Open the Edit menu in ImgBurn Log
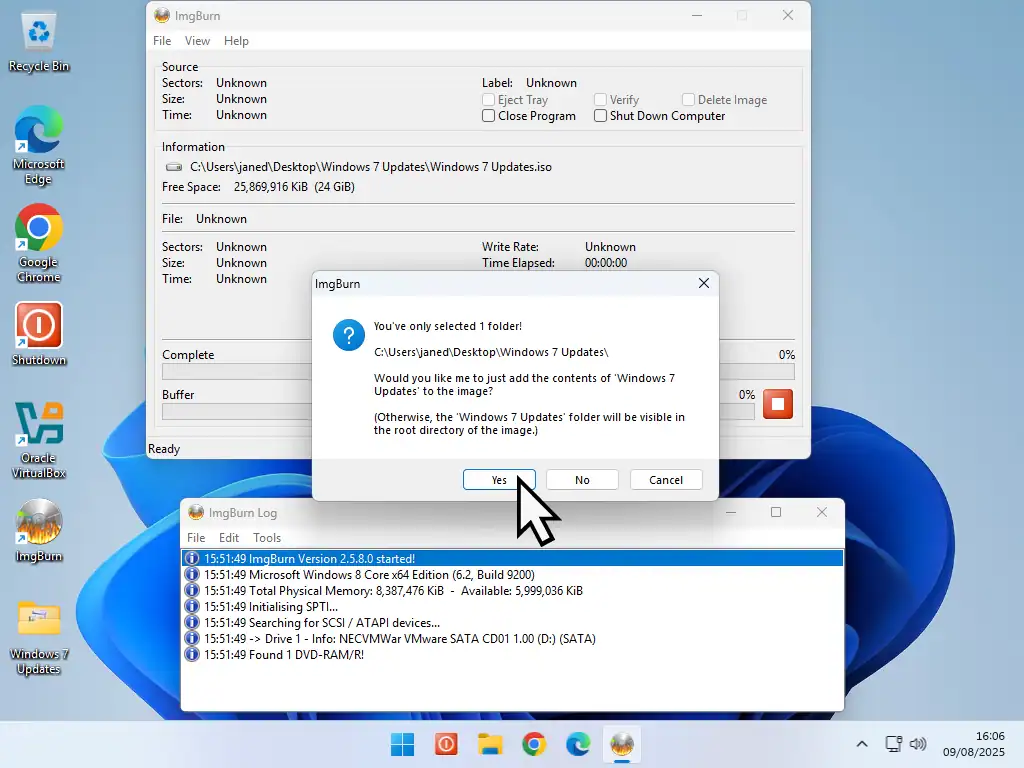The image size is (1024, 768). [x=229, y=538]
